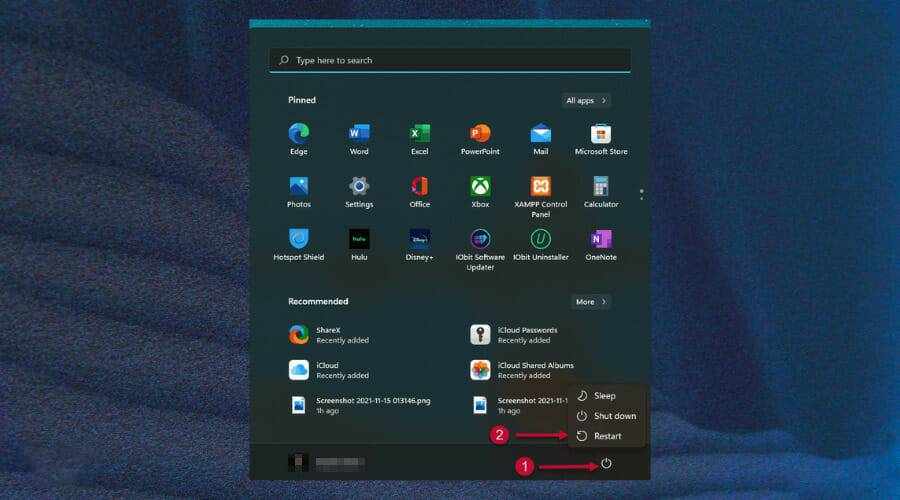Click the Power button icon

coord(606,464)
